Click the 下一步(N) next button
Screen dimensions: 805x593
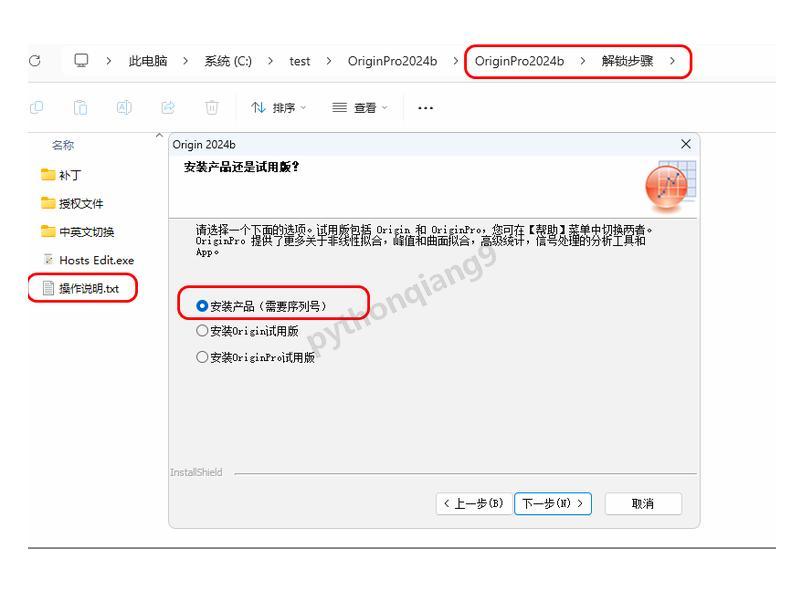(x=553, y=503)
